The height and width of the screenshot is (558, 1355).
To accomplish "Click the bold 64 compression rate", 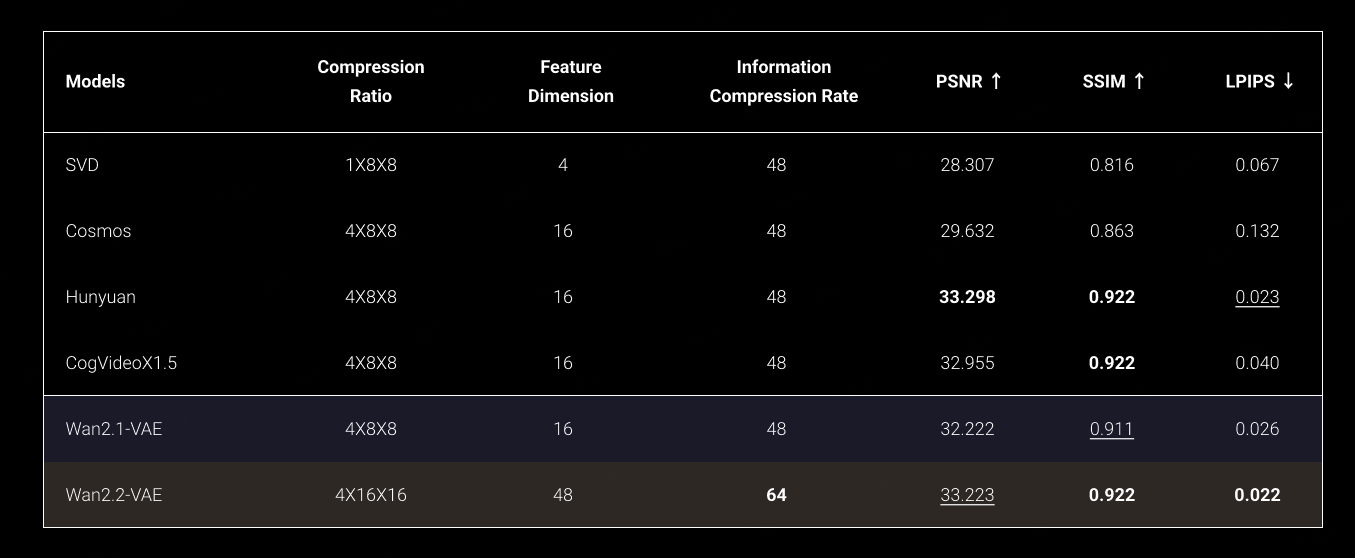I will [776, 495].
